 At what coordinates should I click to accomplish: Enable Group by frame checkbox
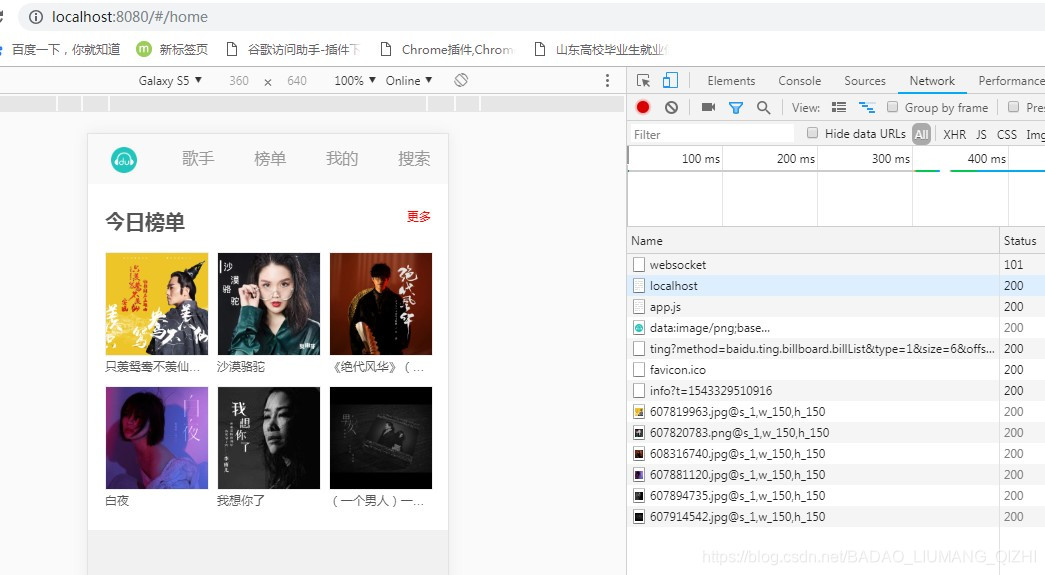tap(892, 107)
